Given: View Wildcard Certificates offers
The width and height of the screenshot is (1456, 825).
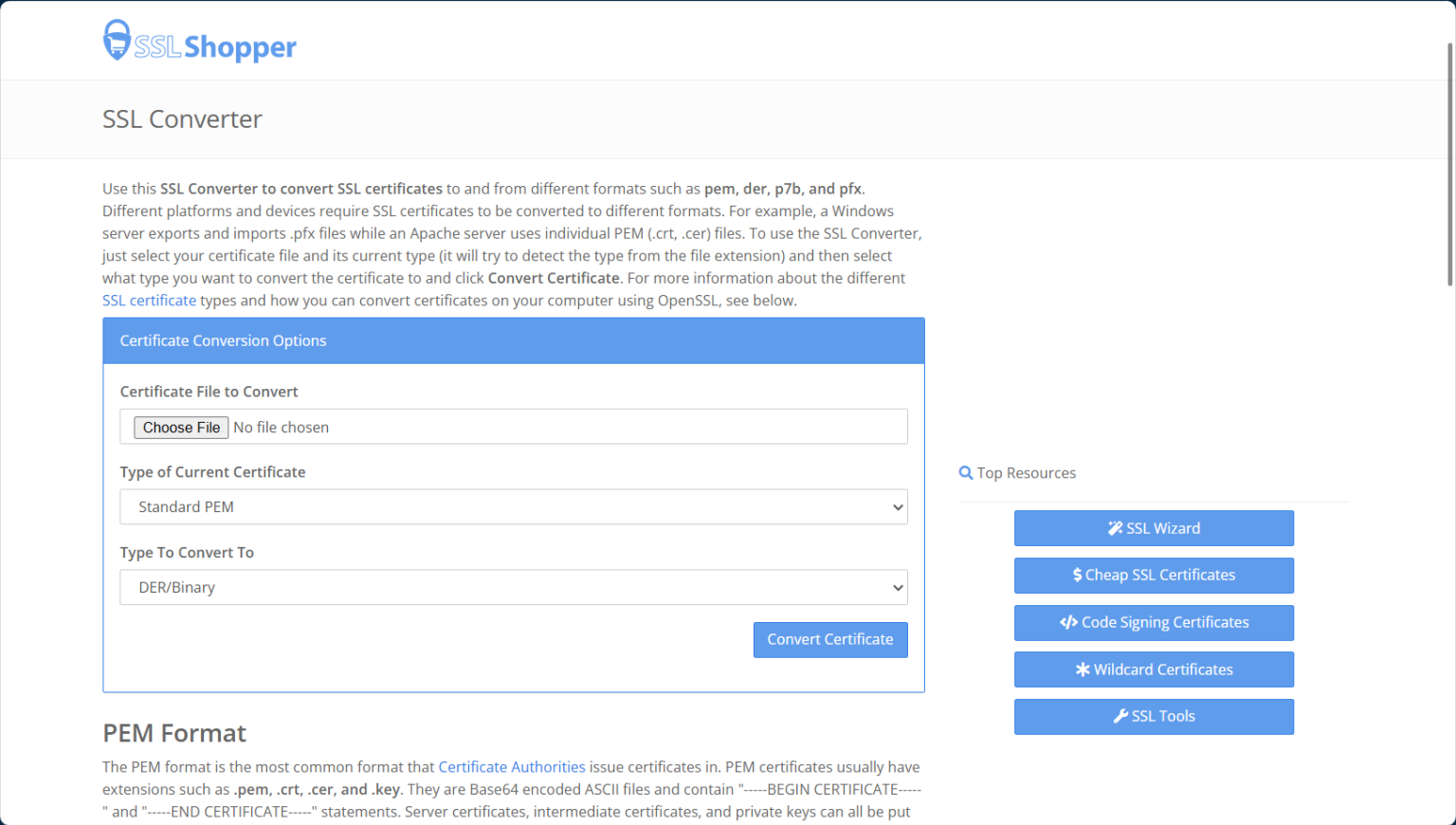Looking at the screenshot, I should click(1154, 669).
